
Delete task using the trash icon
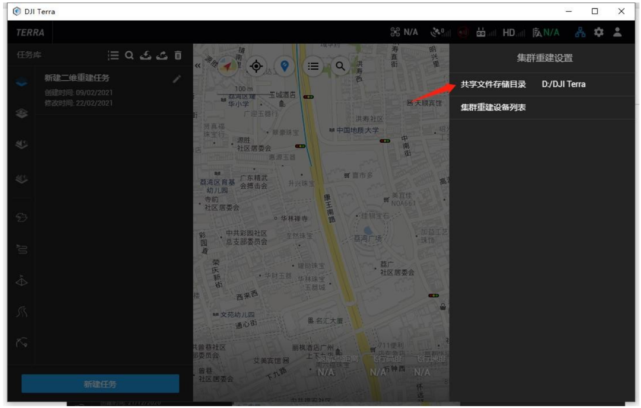tap(178, 56)
